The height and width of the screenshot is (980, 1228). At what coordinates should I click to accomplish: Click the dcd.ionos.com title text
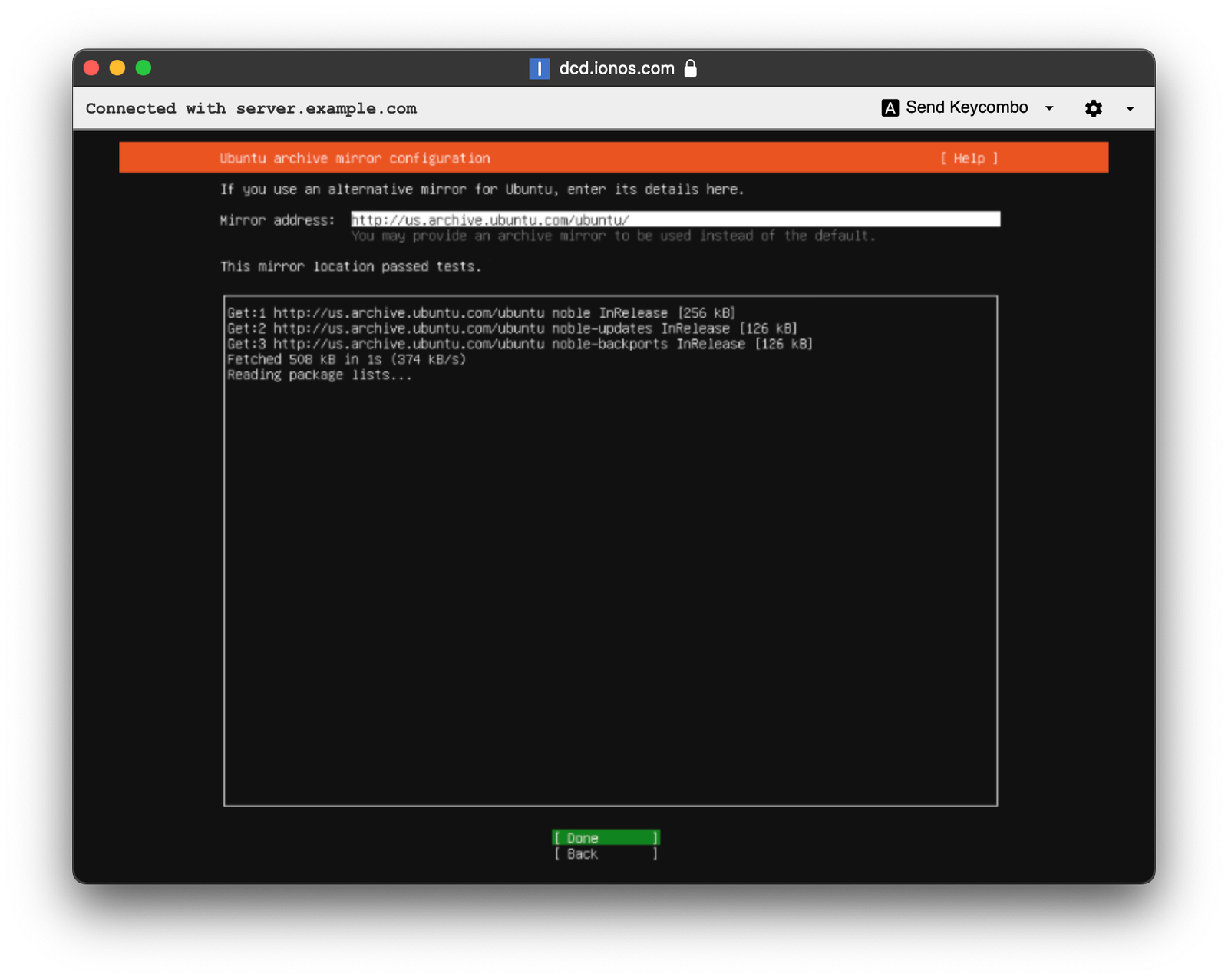(616, 68)
